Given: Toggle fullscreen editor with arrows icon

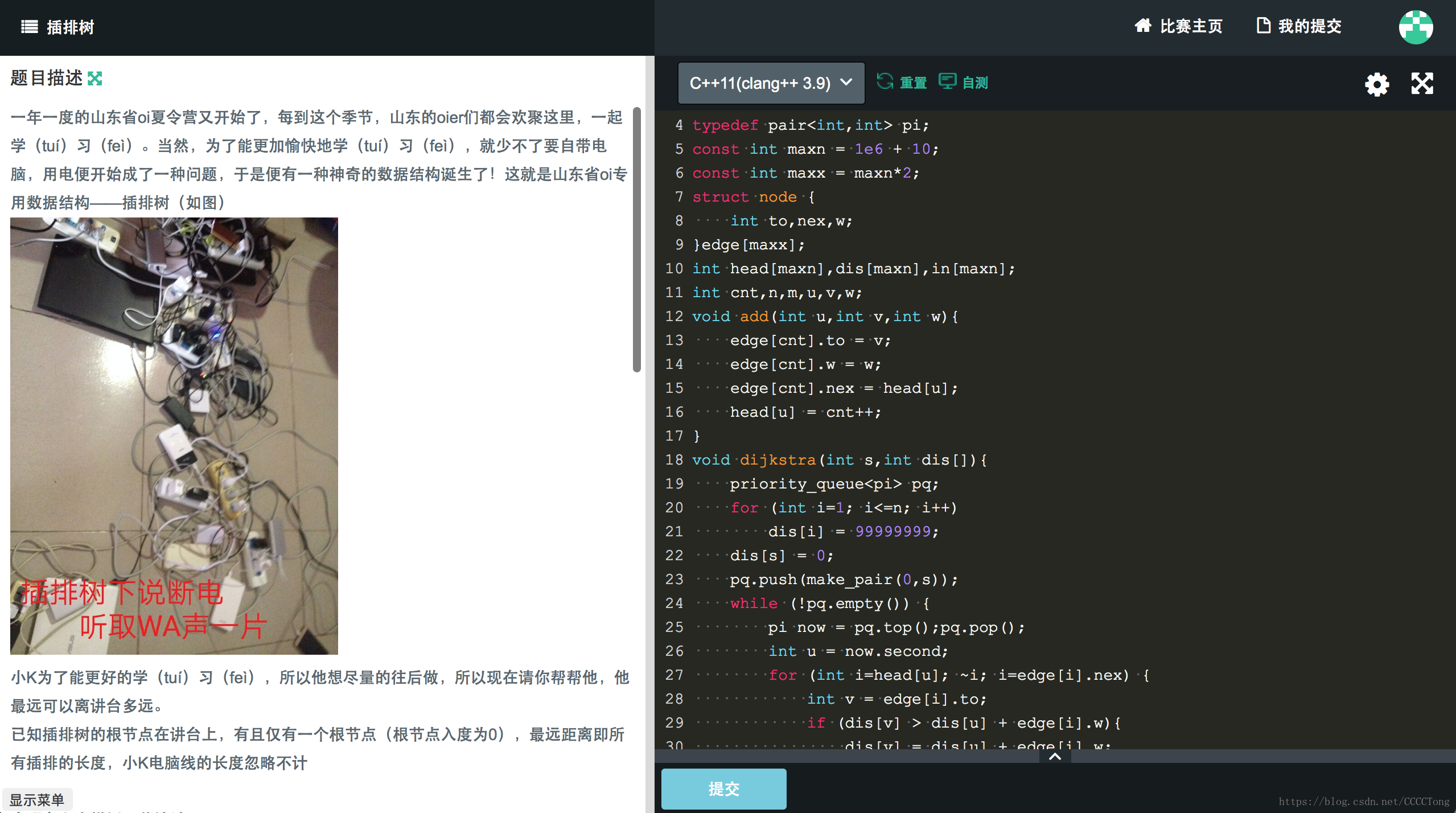Looking at the screenshot, I should [1422, 84].
